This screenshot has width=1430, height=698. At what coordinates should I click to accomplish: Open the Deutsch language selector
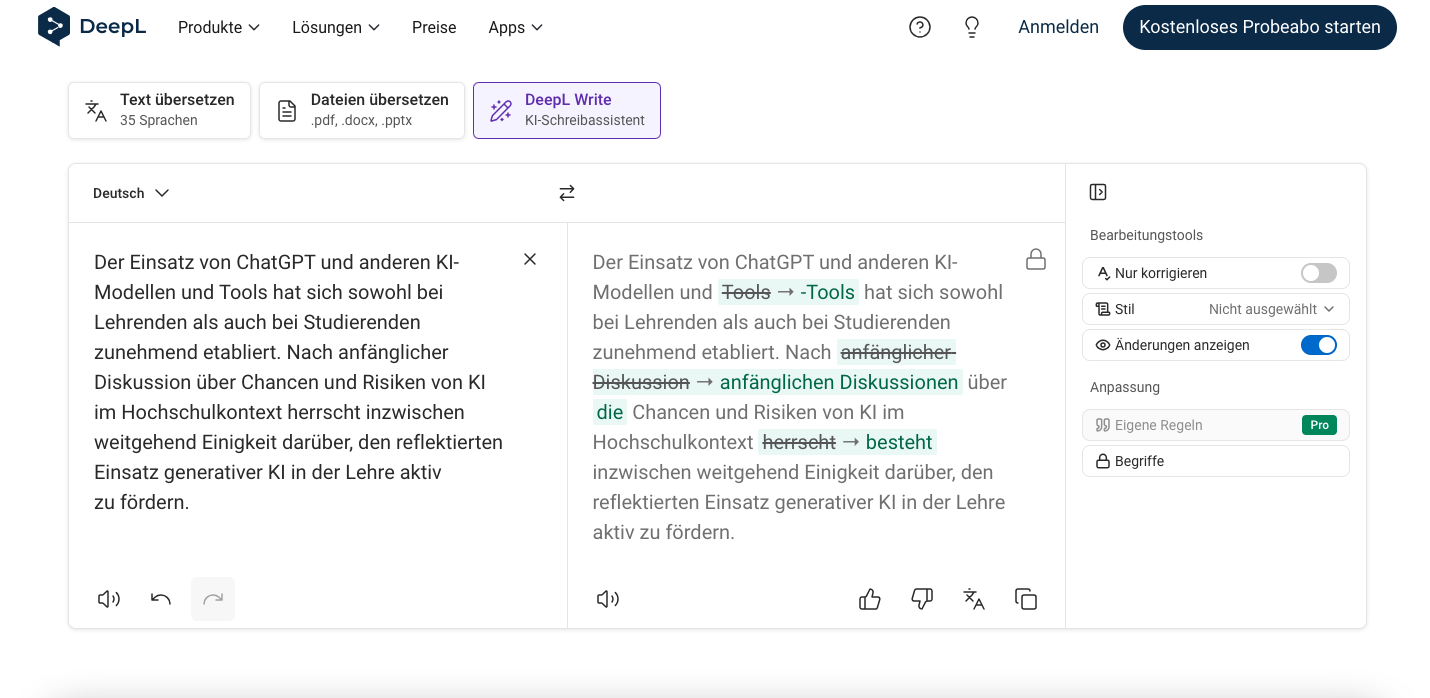(130, 192)
